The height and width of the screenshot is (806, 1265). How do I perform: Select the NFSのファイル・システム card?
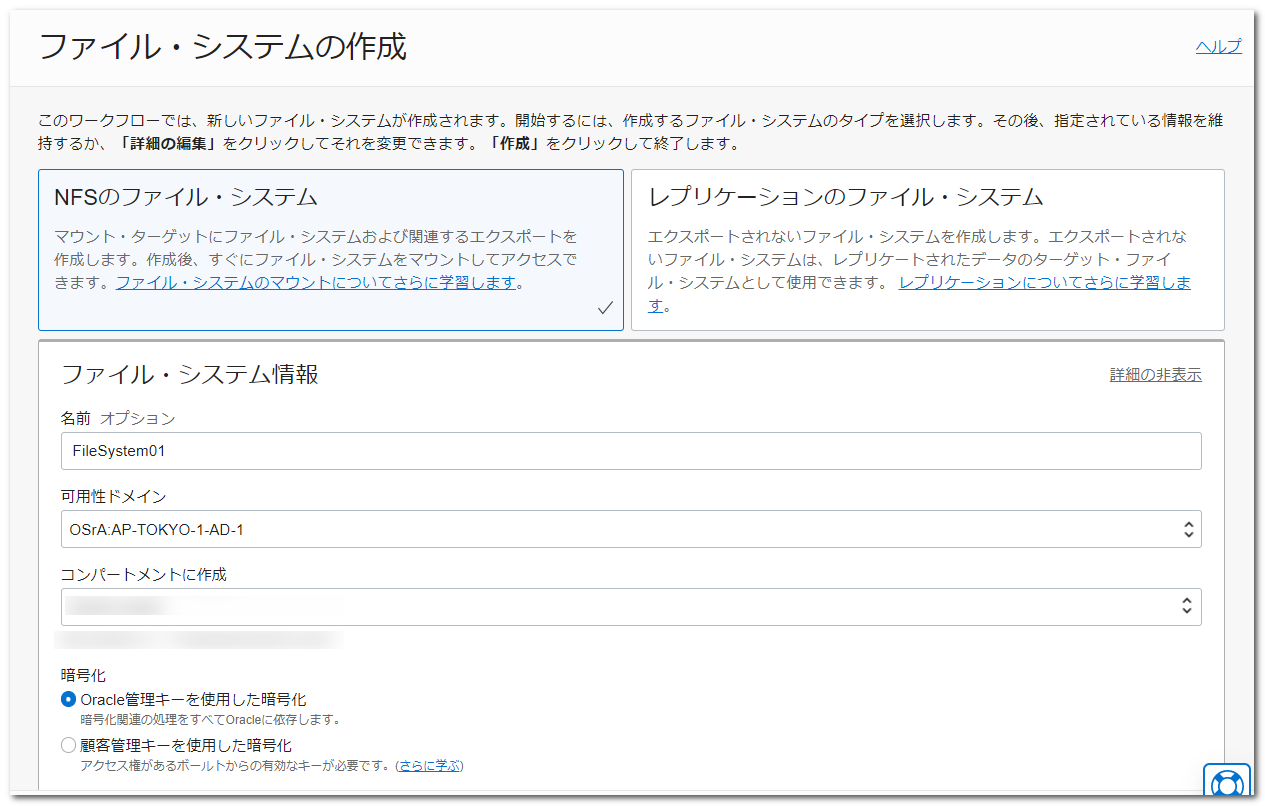[330, 250]
